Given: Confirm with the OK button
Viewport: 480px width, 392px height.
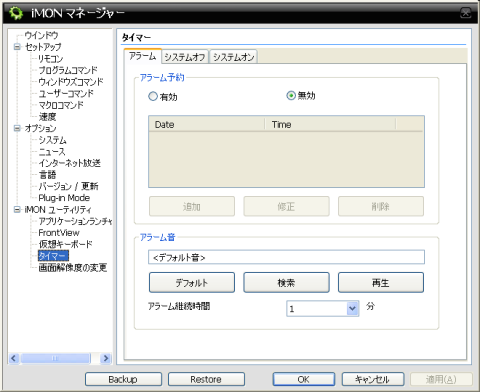Looking at the screenshot, I should pyautogui.click(x=304, y=379).
